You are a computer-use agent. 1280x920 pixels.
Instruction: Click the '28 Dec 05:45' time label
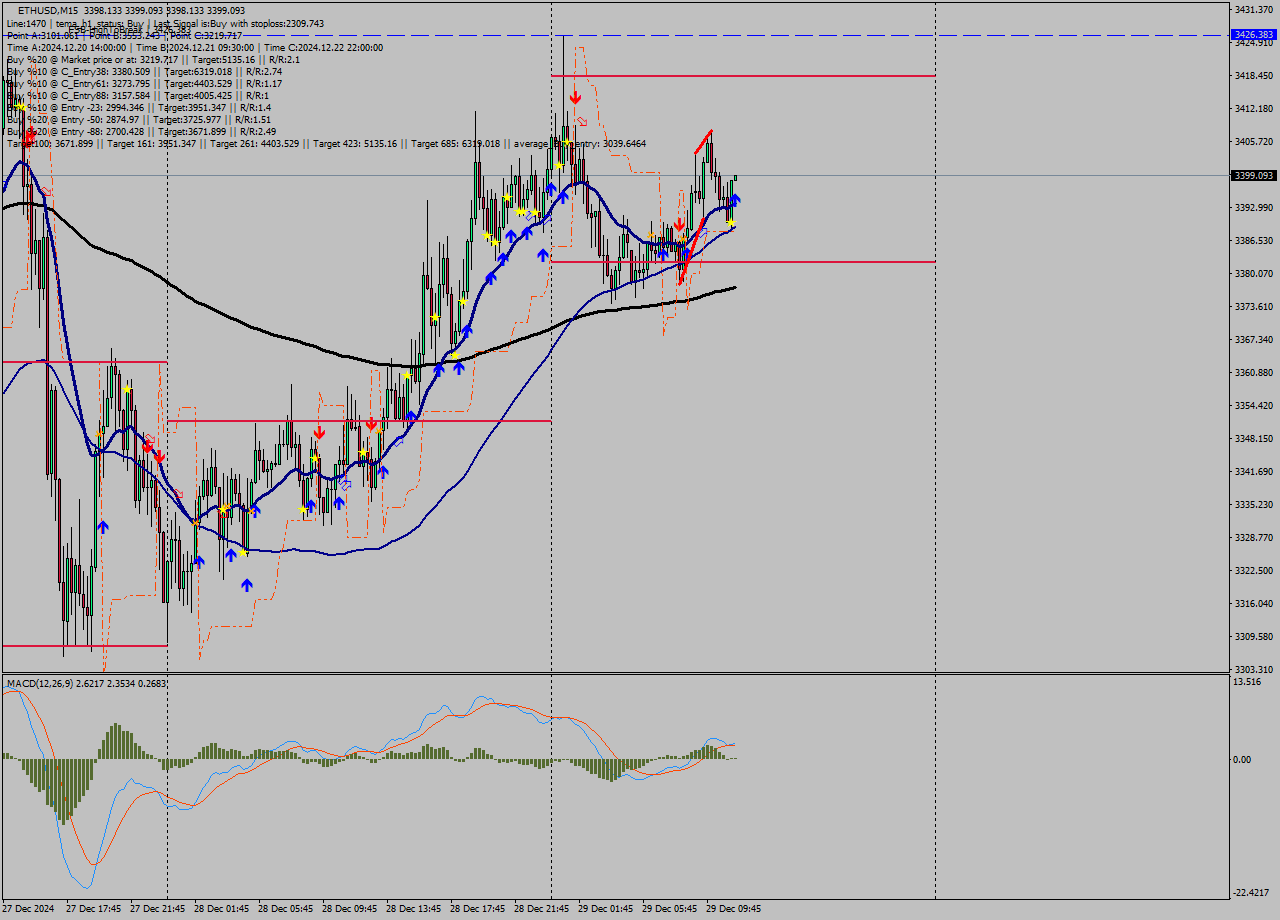click(286, 909)
